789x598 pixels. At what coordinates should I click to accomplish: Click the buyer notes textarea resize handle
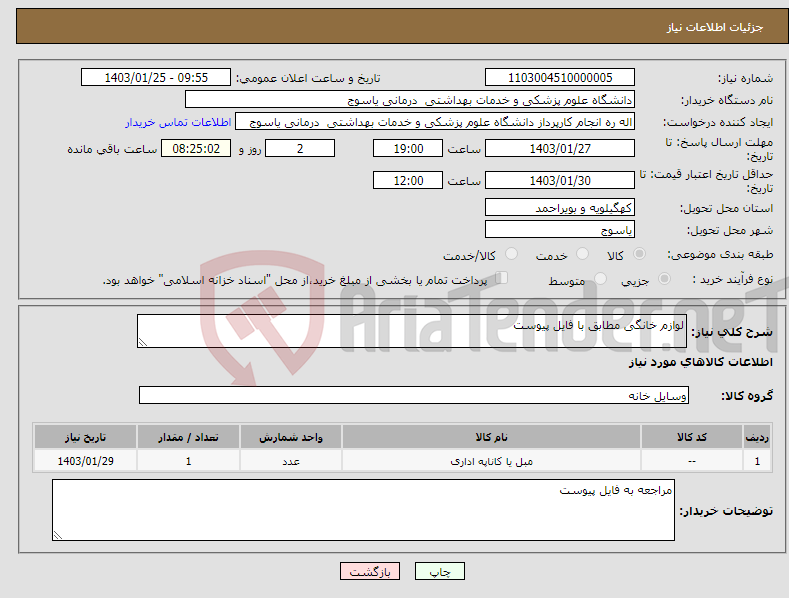tap(58, 536)
